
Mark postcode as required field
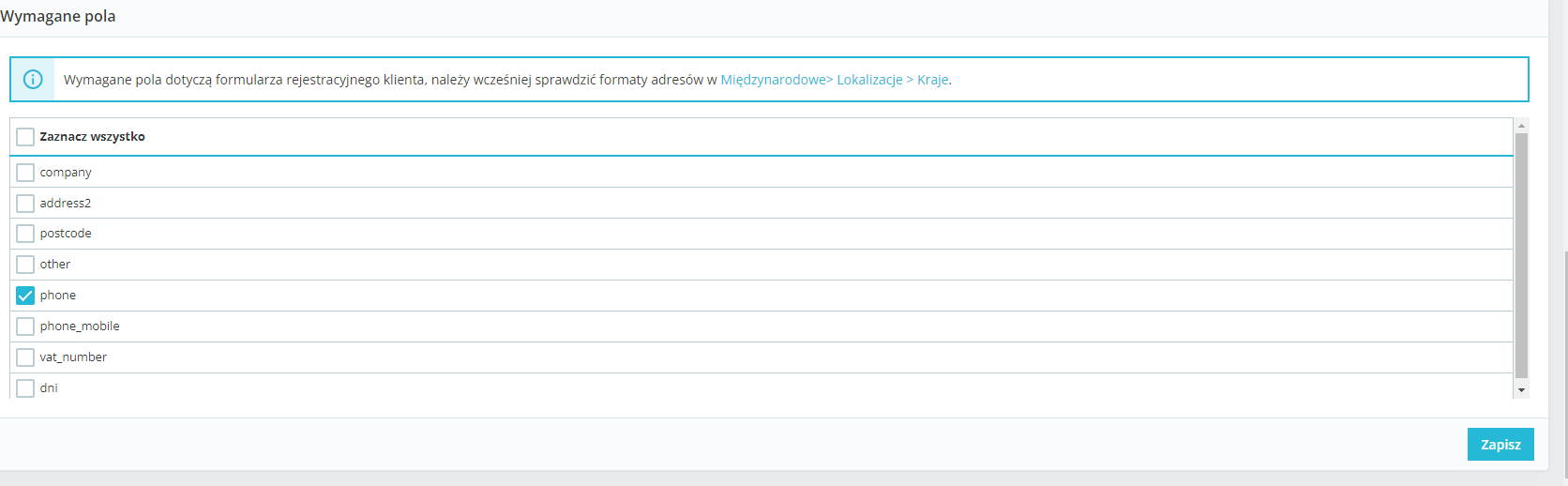coord(25,234)
